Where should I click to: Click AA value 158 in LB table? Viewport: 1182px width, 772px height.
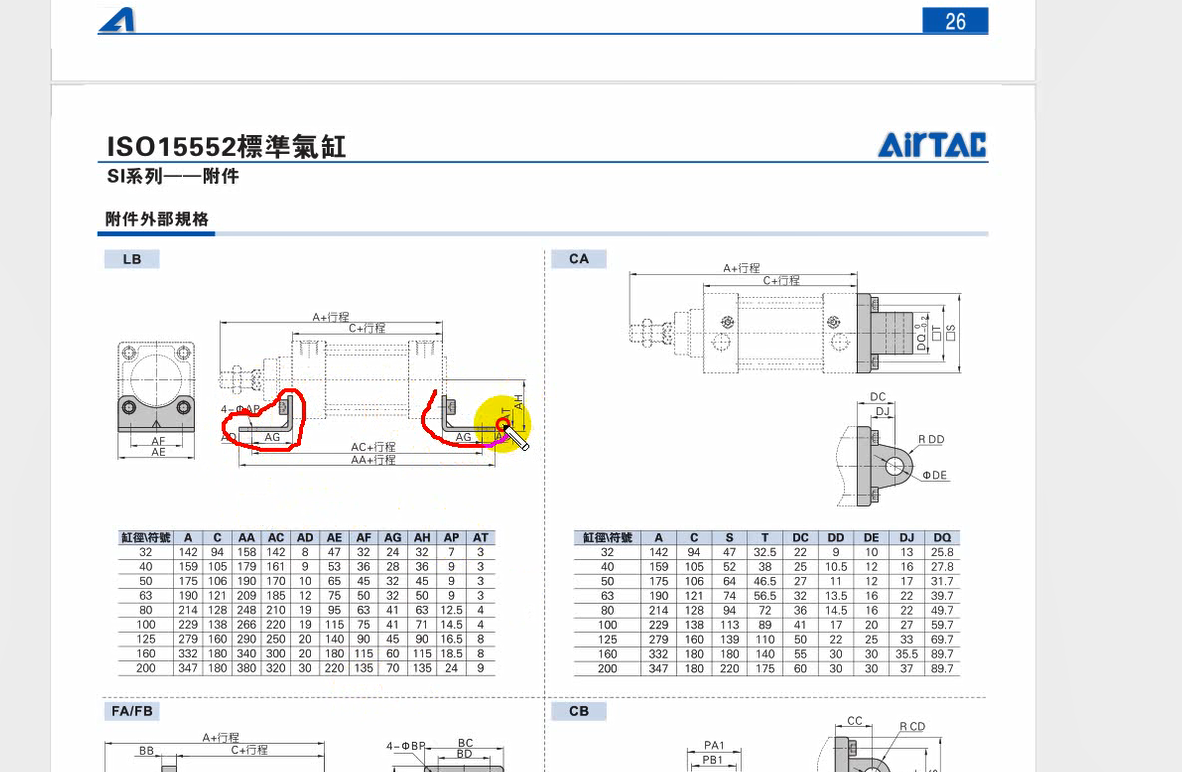click(x=247, y=552)
